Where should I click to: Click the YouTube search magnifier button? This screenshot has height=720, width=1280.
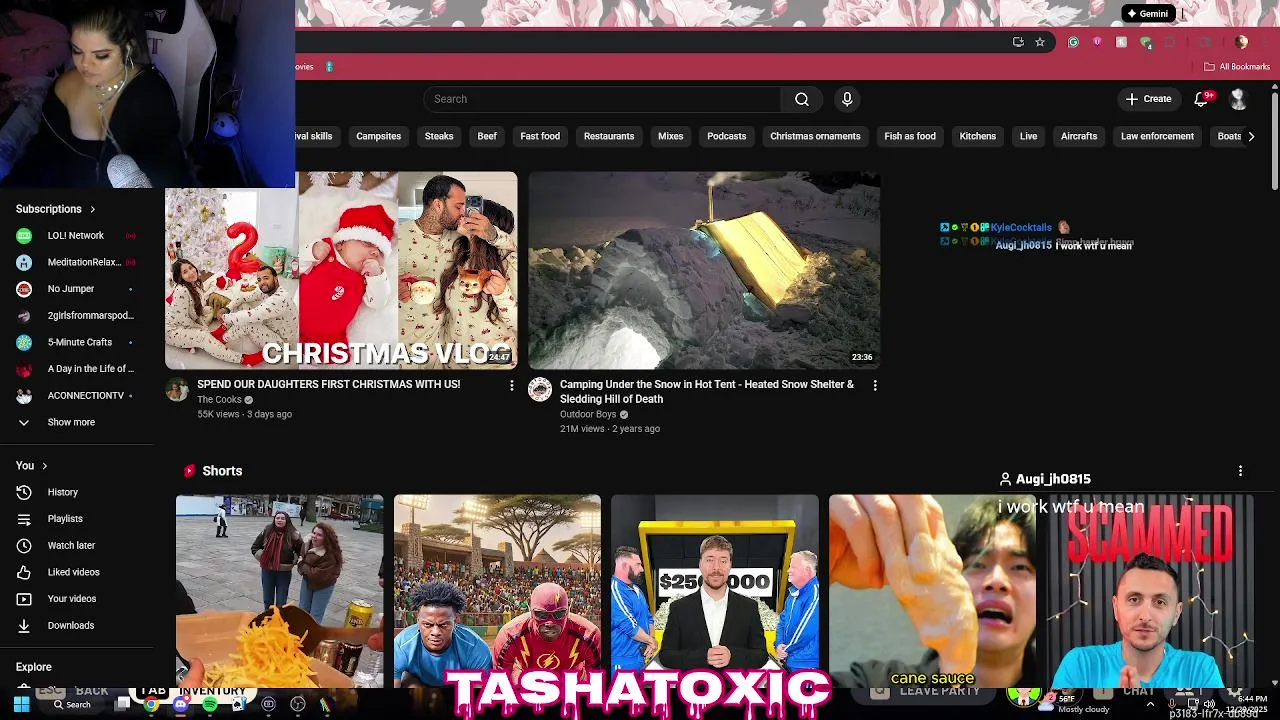click(x=801, y=99)
